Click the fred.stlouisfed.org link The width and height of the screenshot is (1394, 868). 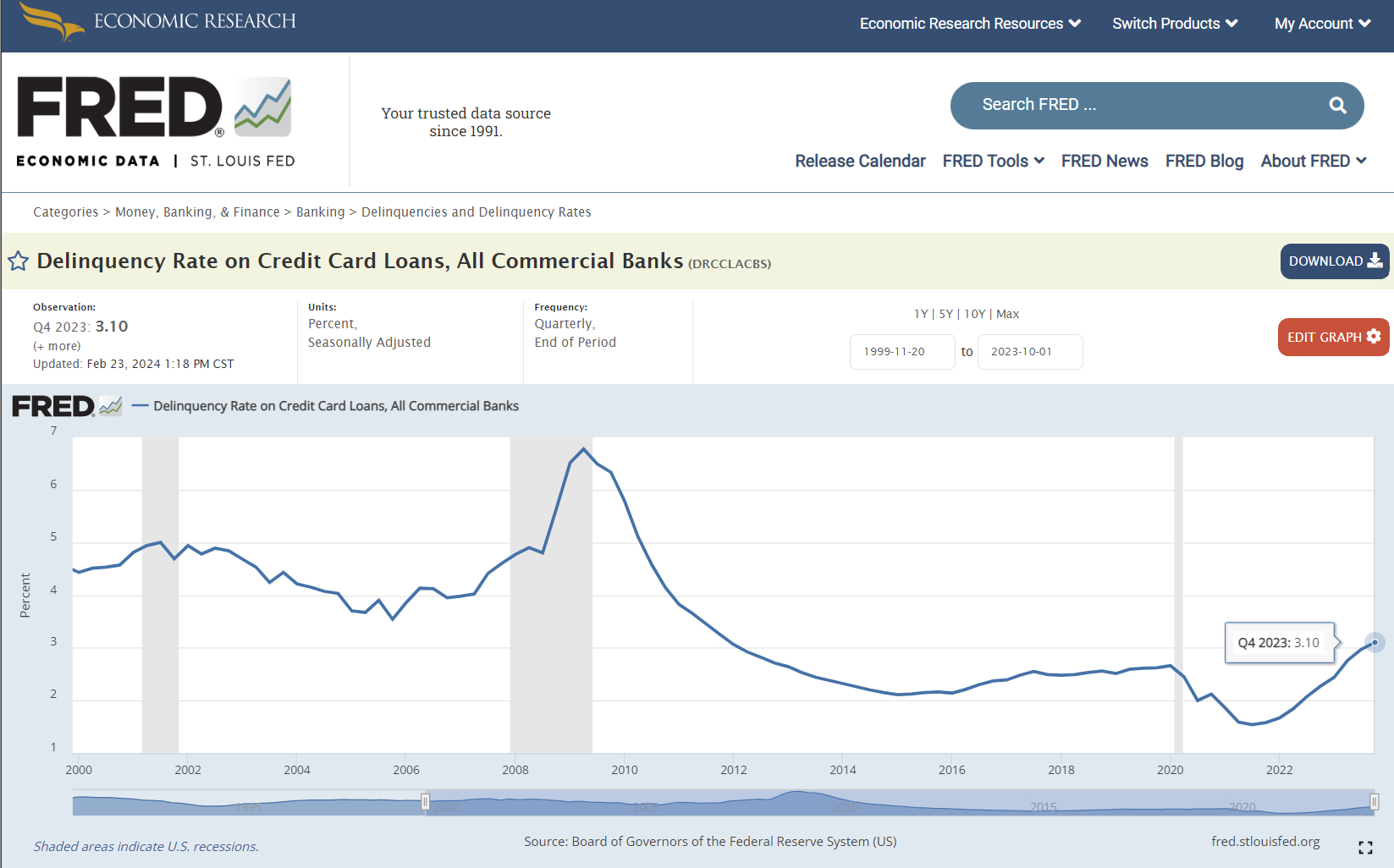(x=1265, y=842)
